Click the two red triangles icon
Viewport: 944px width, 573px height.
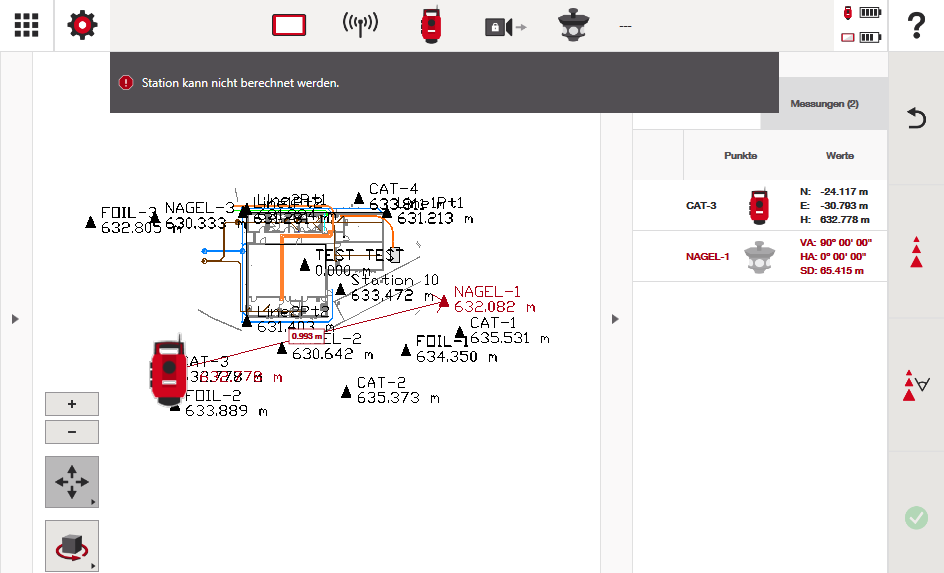click(x=915, y=252)
